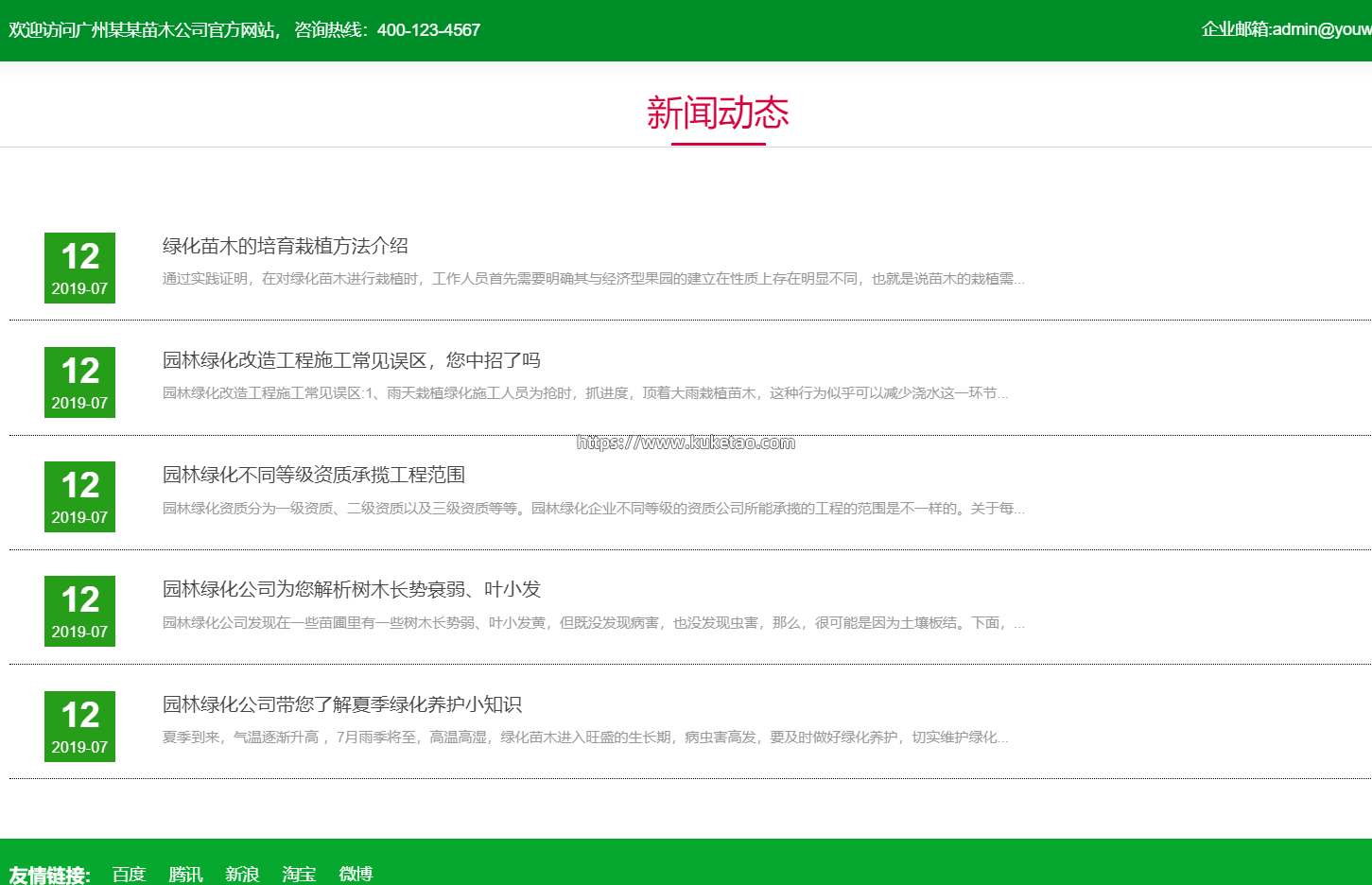Go to the 新浪 footer link
Viewport: 1372px width, 885px height.
pyautogui.click(x=242, y=874)
